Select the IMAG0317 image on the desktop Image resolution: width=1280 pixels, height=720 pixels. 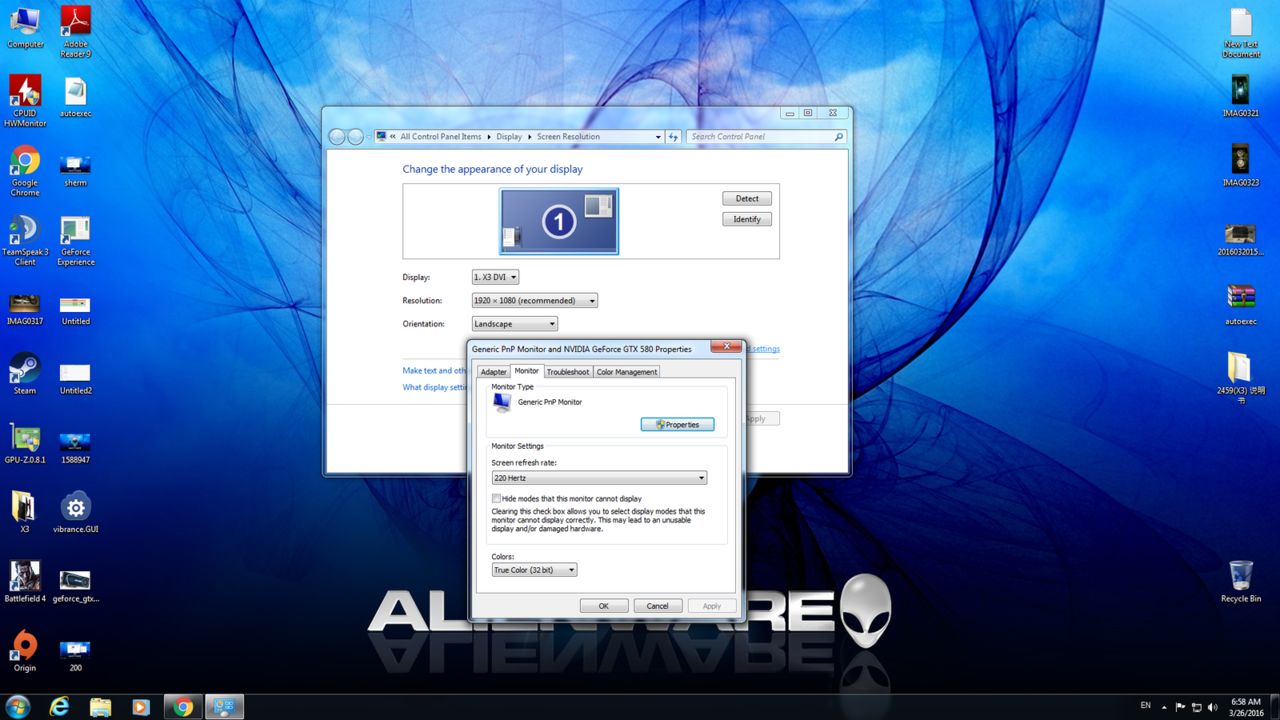tap(25, 309)
